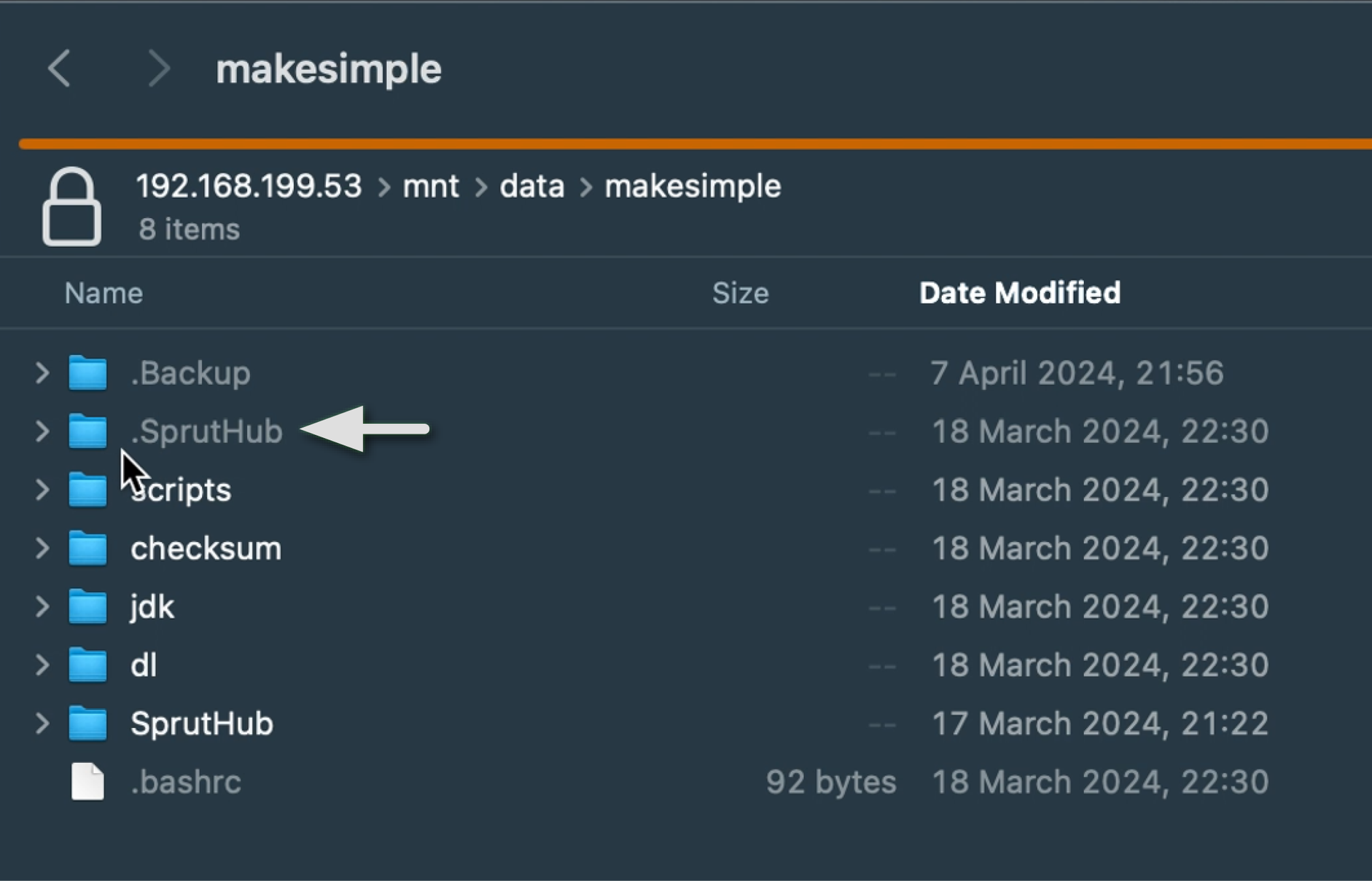Click the forward navigation arrow
This screenshot has width=1372, height=881.
click(x=158, y=69)
